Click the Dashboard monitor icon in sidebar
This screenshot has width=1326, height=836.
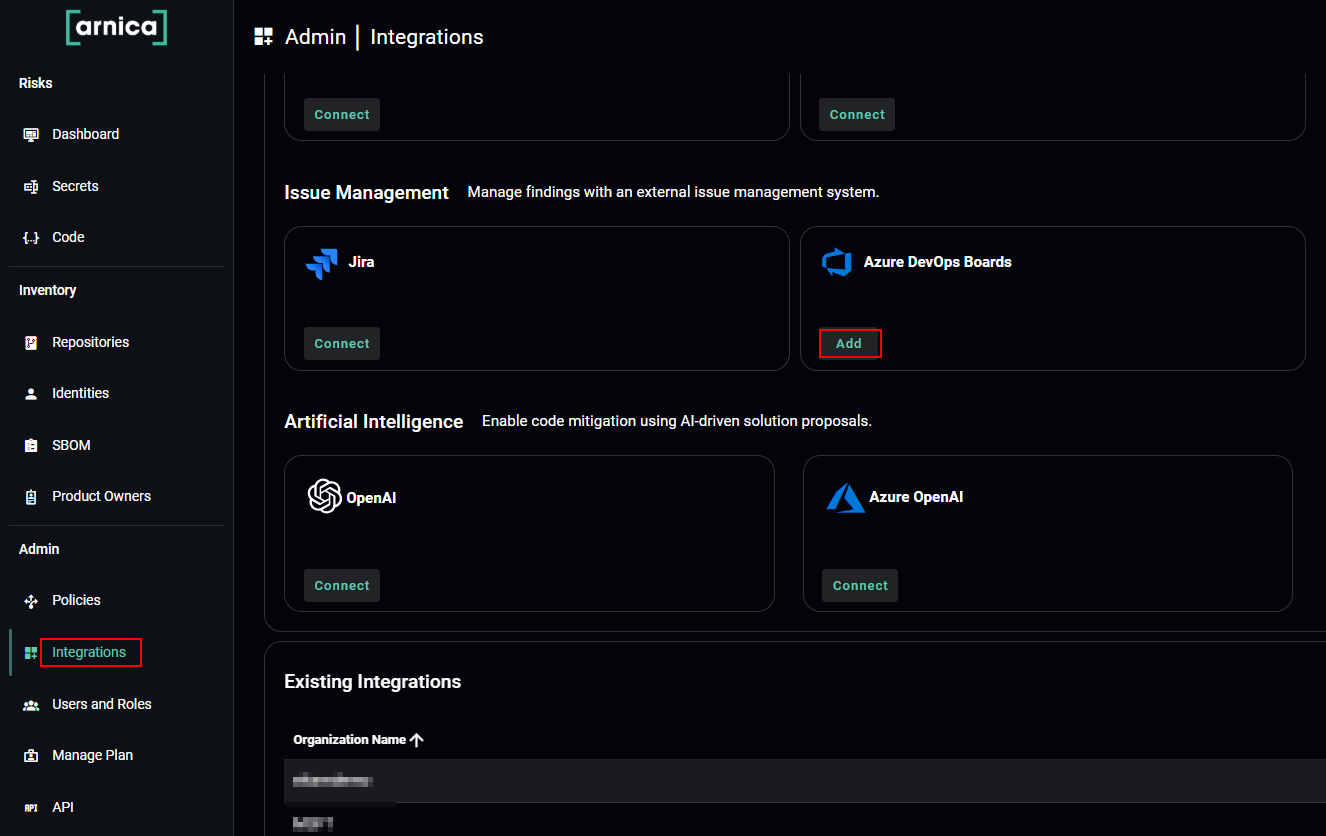click(31, 135)
